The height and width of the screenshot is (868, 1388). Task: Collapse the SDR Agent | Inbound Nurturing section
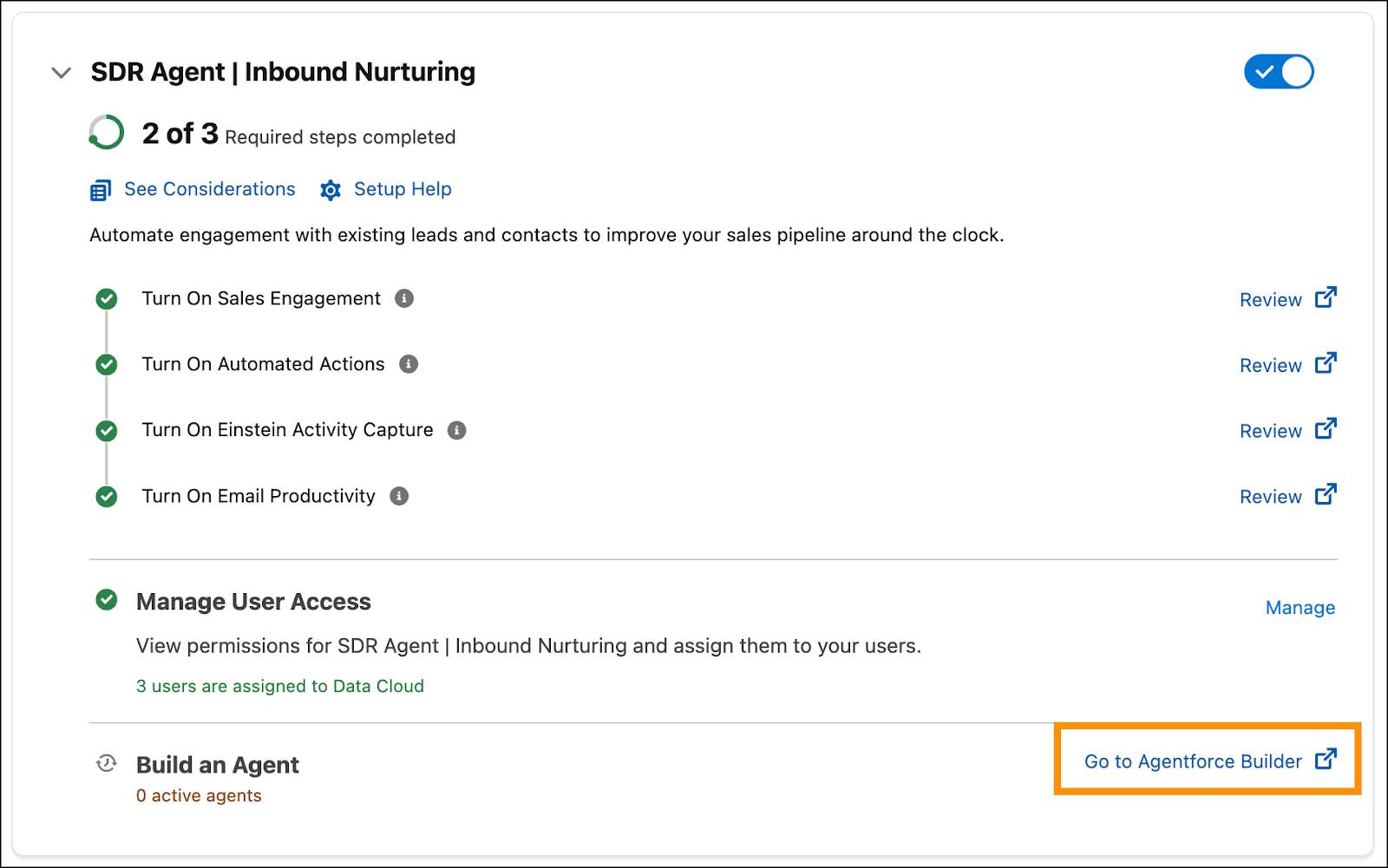[x=61, y=73]
